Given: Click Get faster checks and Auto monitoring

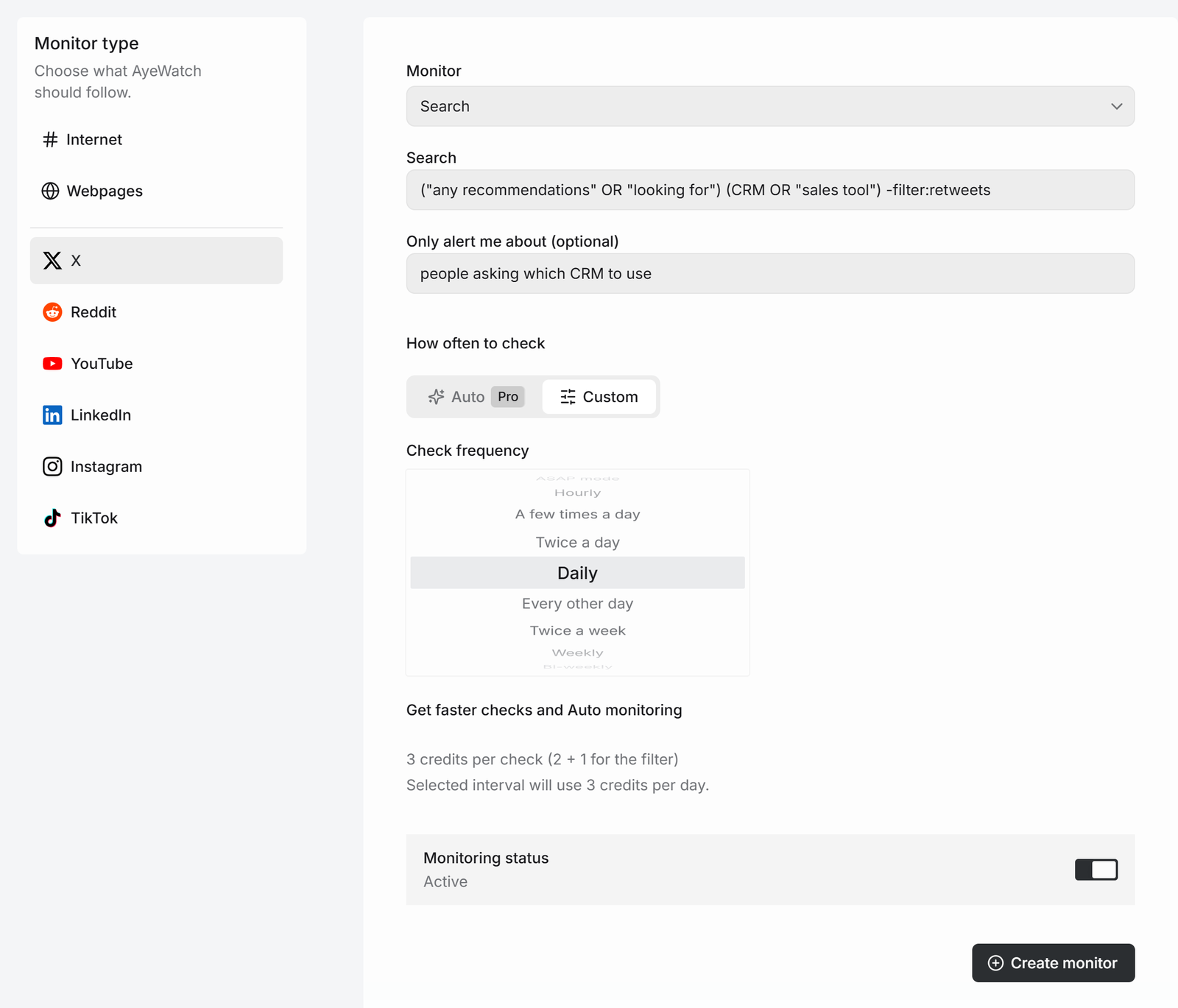Looking at the screenshot, I should (544, 710).
